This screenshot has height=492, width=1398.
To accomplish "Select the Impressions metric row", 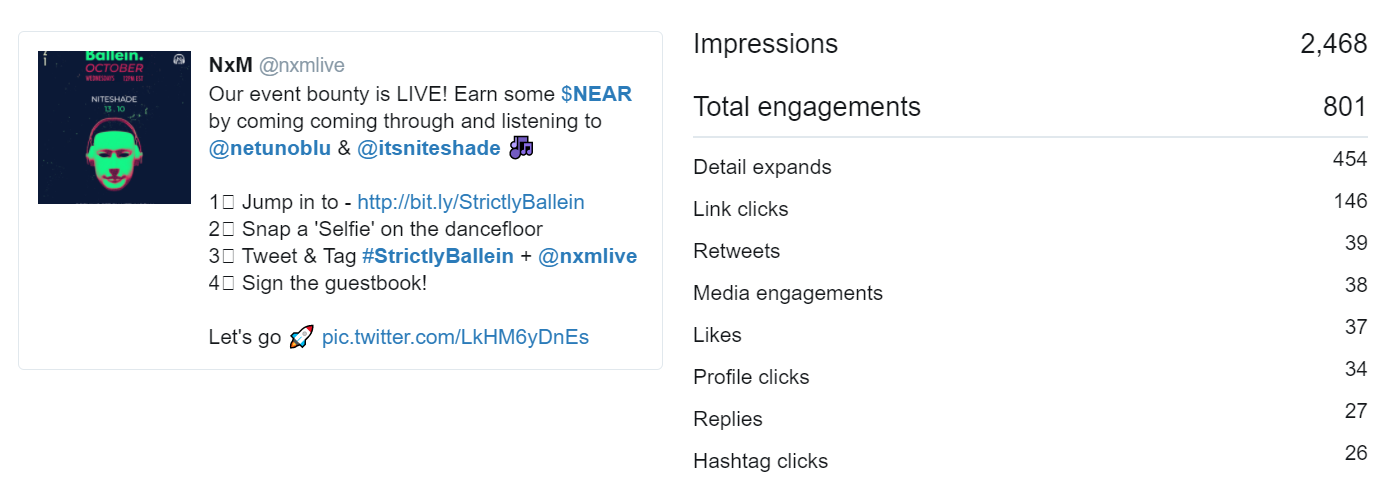I will [x=1030, y=44].
